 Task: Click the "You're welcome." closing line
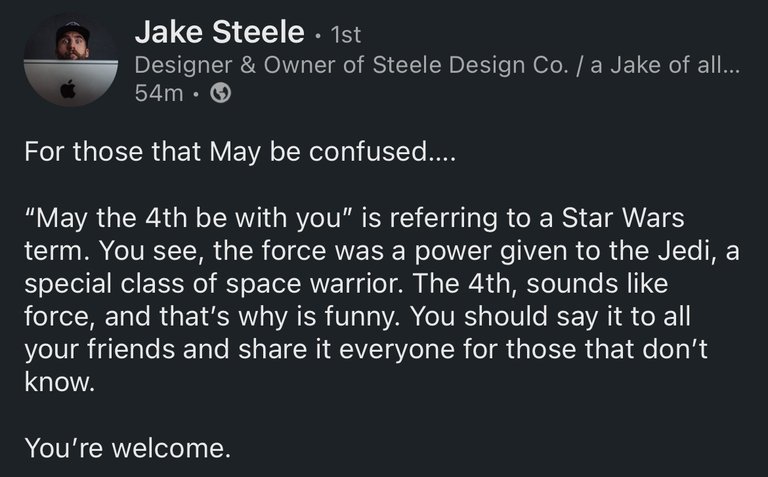[127, 448]
